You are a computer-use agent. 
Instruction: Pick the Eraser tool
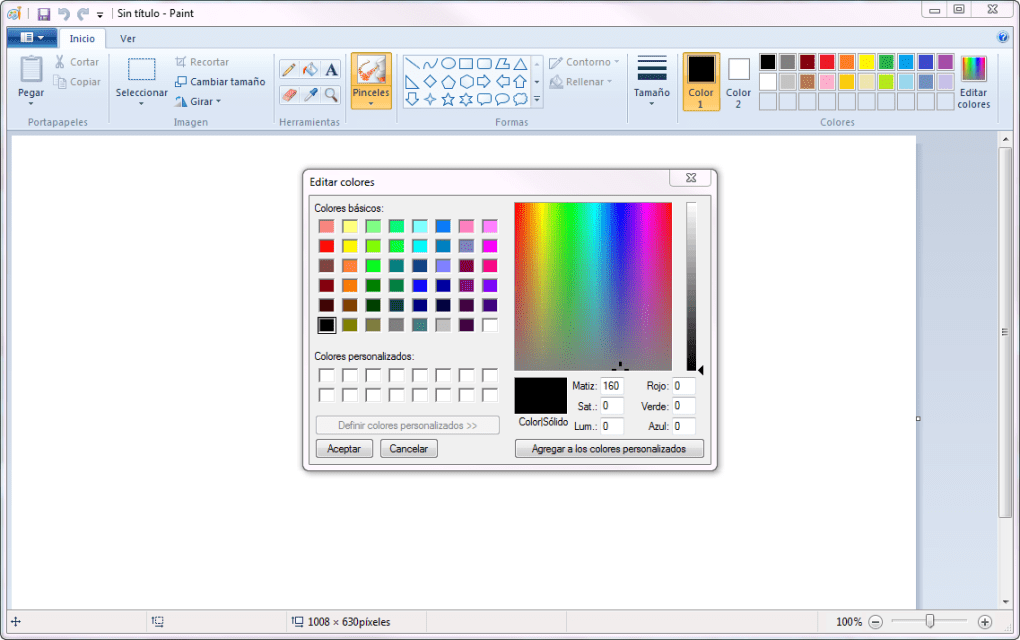pos(290,94)
